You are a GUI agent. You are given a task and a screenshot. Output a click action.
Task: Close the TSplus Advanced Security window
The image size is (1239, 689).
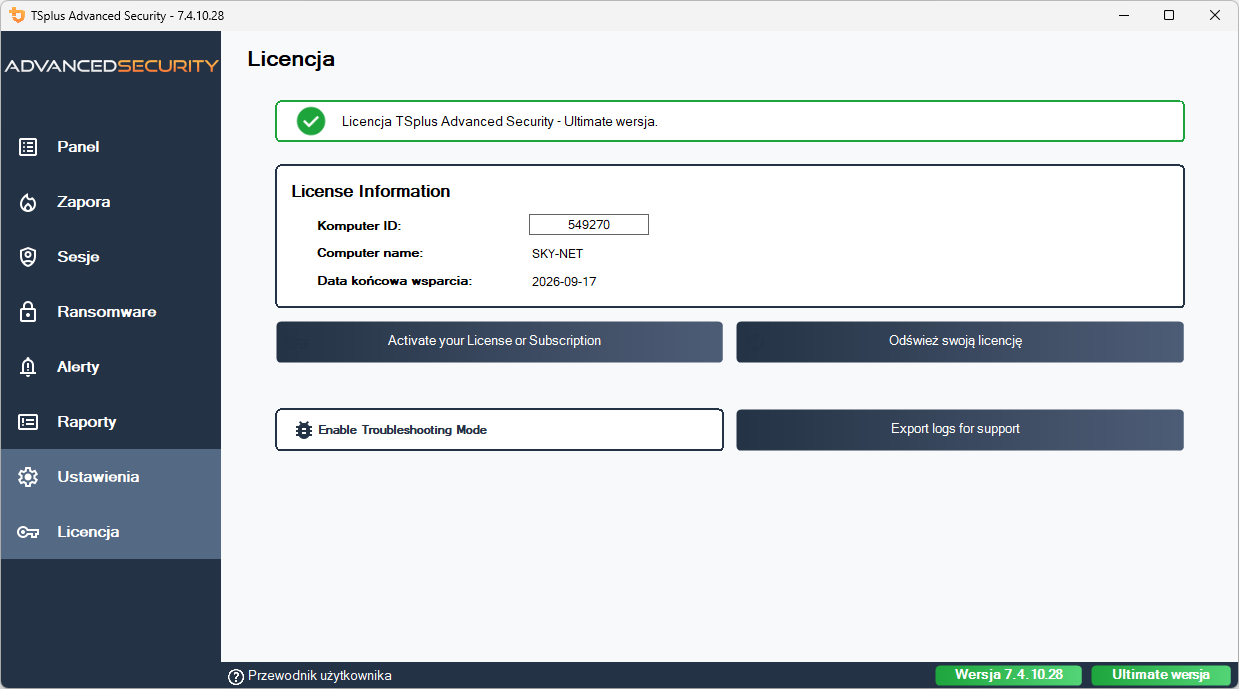point(1215,15)
